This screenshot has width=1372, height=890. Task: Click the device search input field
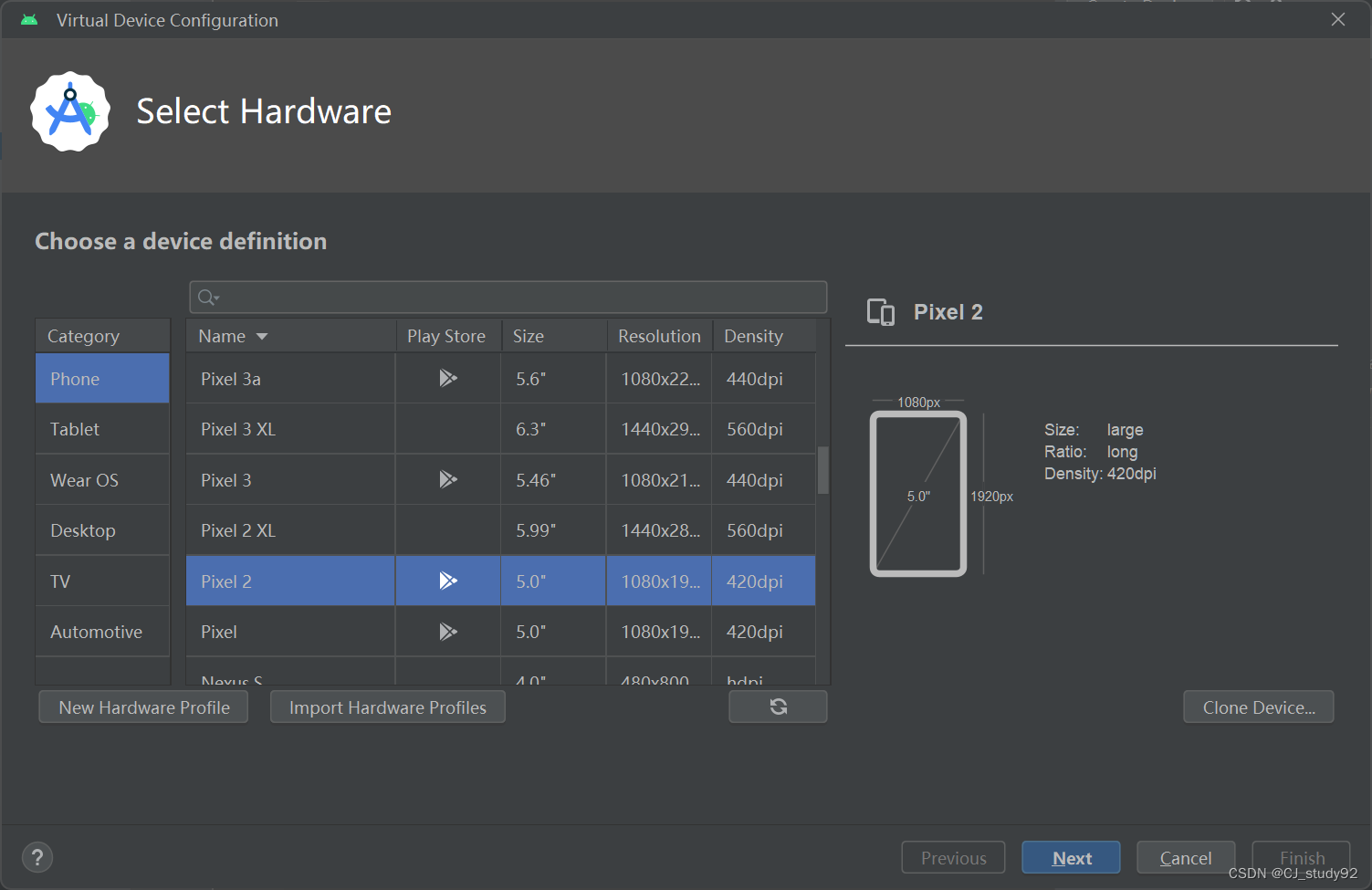(x=508, y=297)
